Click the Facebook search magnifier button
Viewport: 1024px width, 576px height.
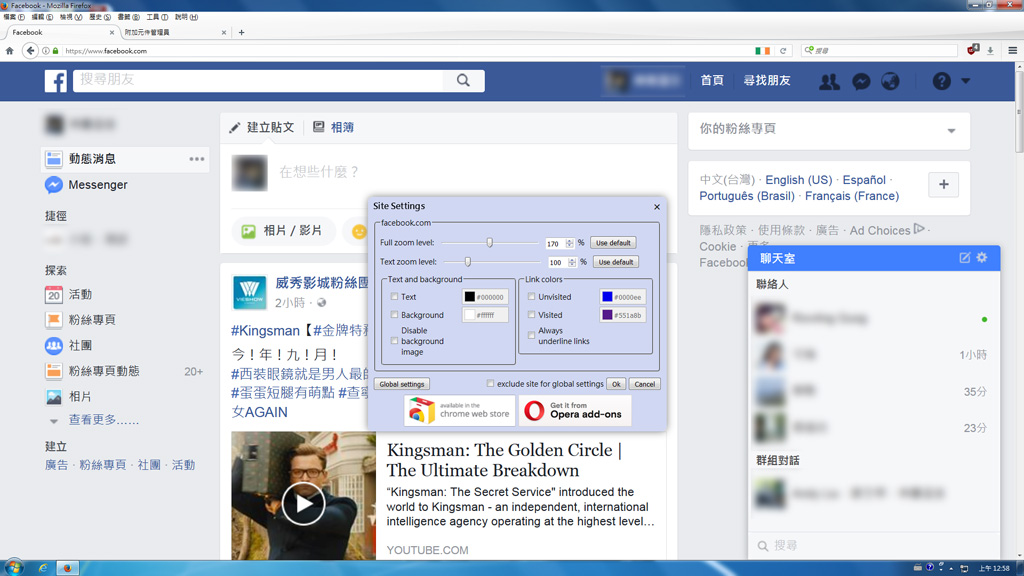463,81
